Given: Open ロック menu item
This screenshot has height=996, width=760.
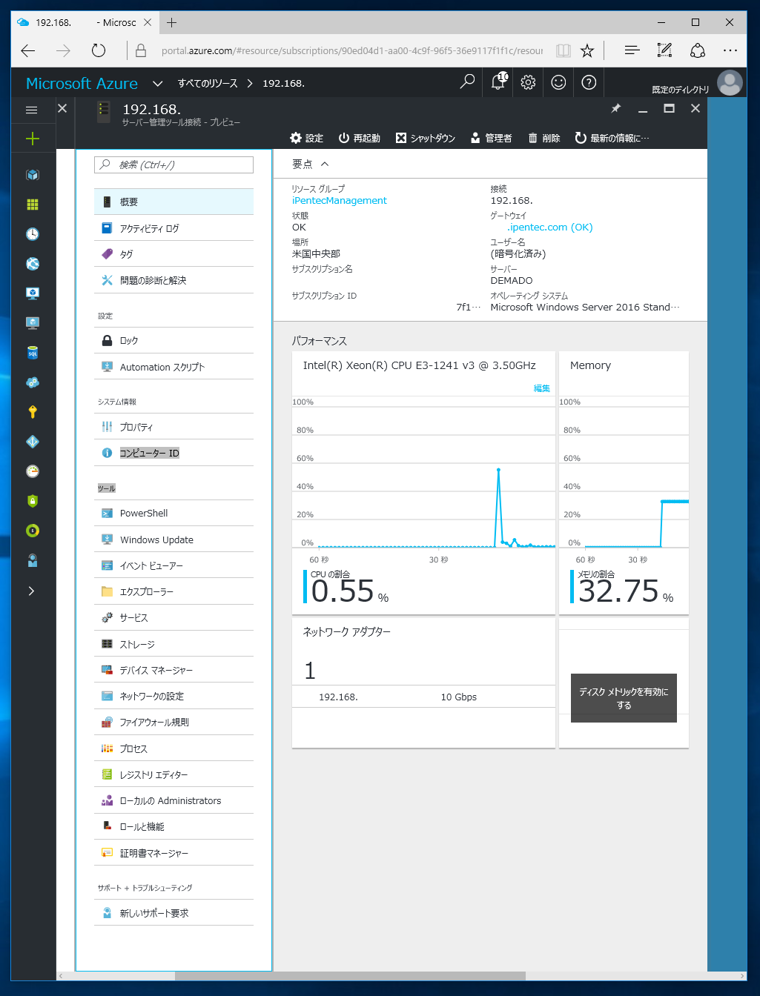Looking at the screenshot, I should 173,340.
